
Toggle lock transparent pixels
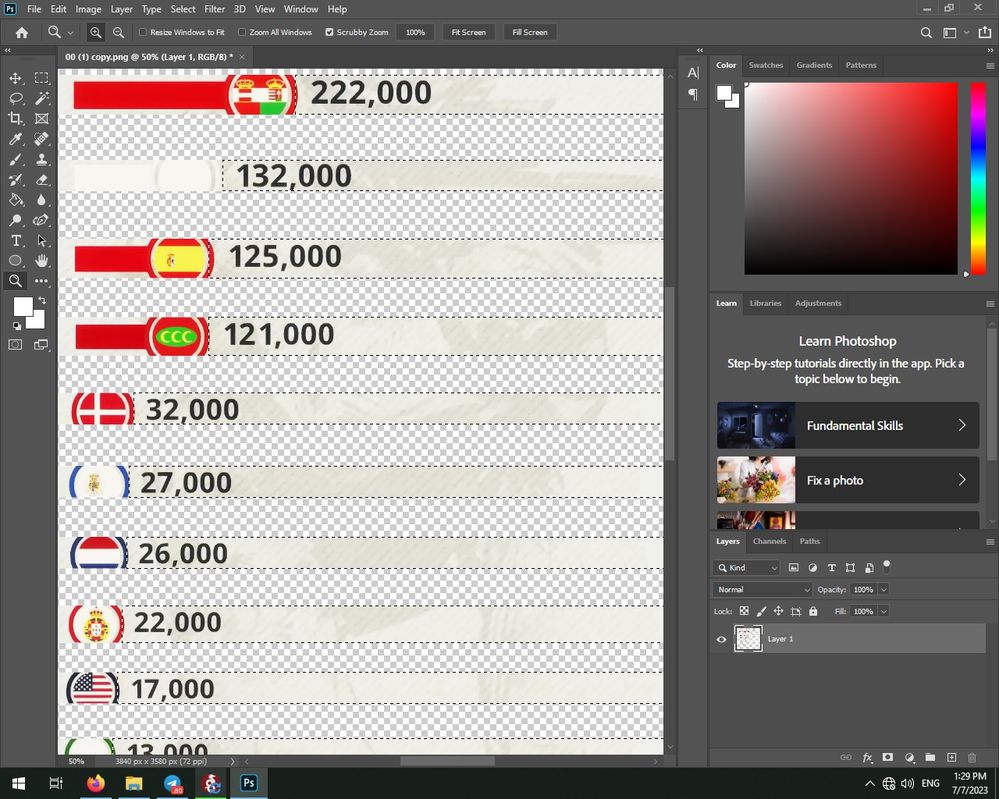tap(744, 611)
